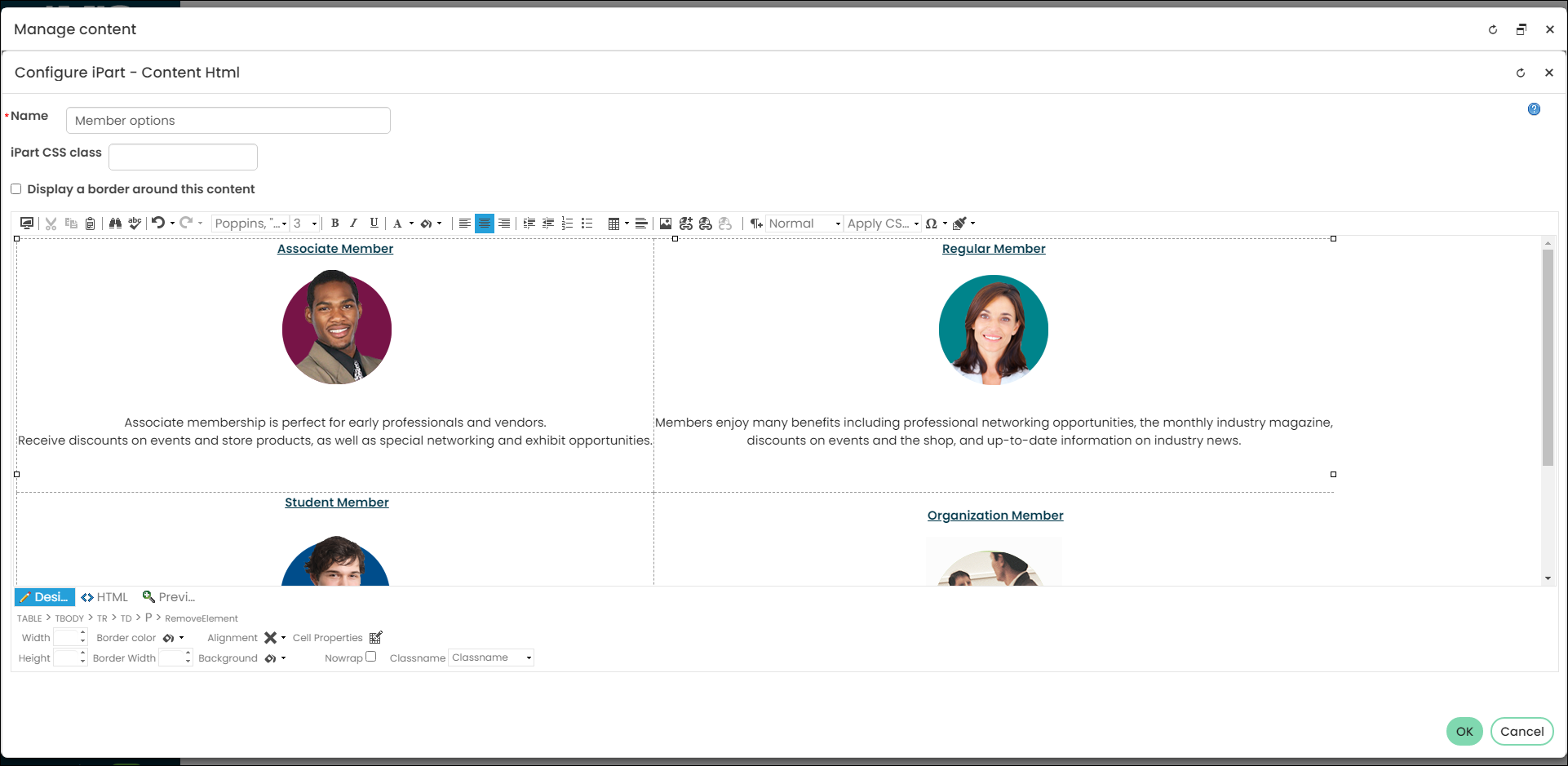This screenshot has width=1568, height=766.
Task: Insert a numbered list
Action: 568,224
